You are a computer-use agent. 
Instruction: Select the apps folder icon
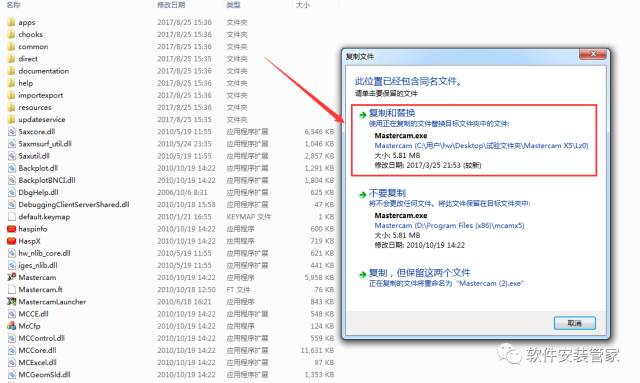[11, 22]
